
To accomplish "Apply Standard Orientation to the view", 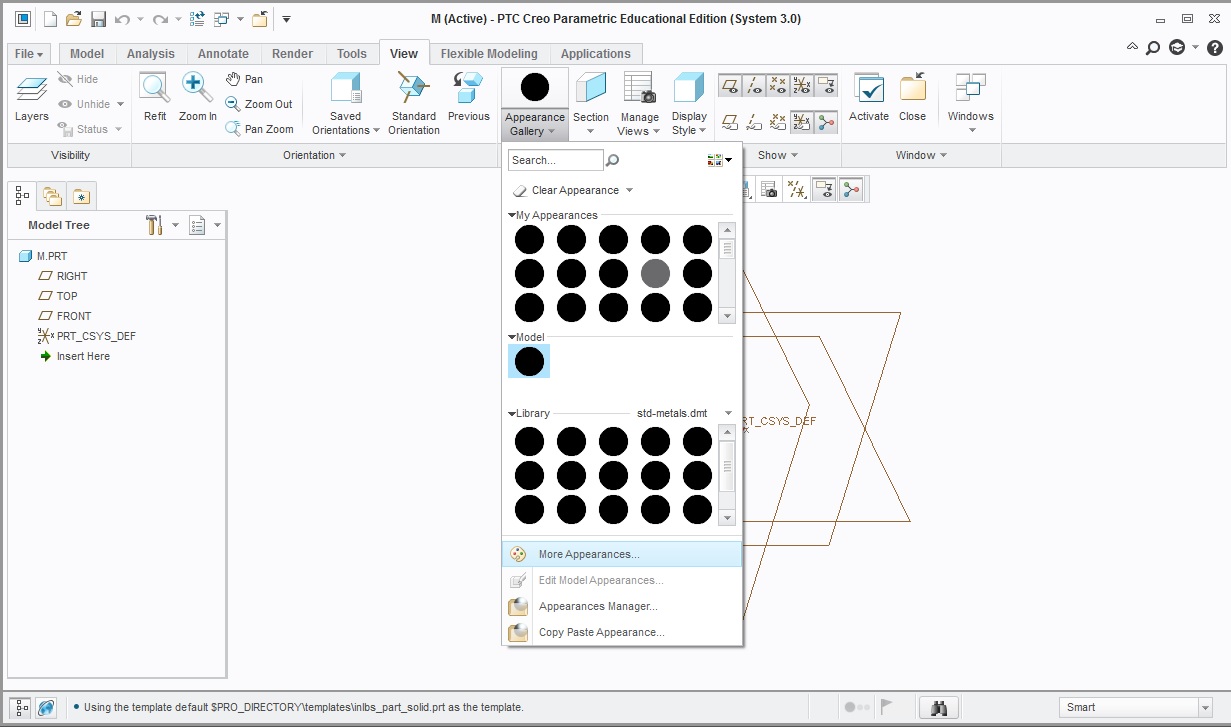I will coord(414,104).
